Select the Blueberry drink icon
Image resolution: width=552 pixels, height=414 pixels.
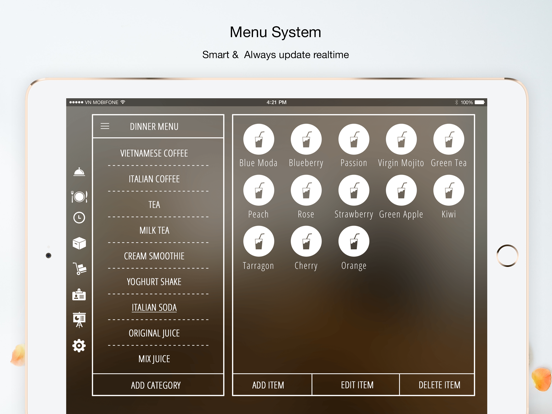(306, 139)
